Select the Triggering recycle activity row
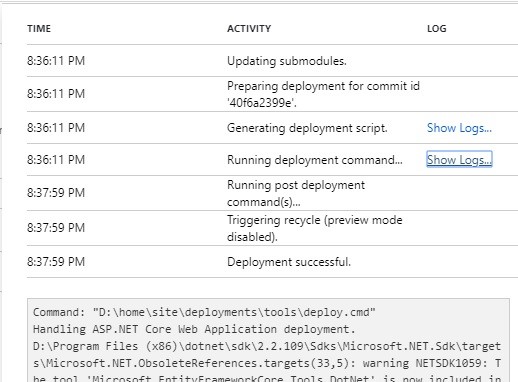The width and height of the screenshot is (518, 382). tap(272, 228)
